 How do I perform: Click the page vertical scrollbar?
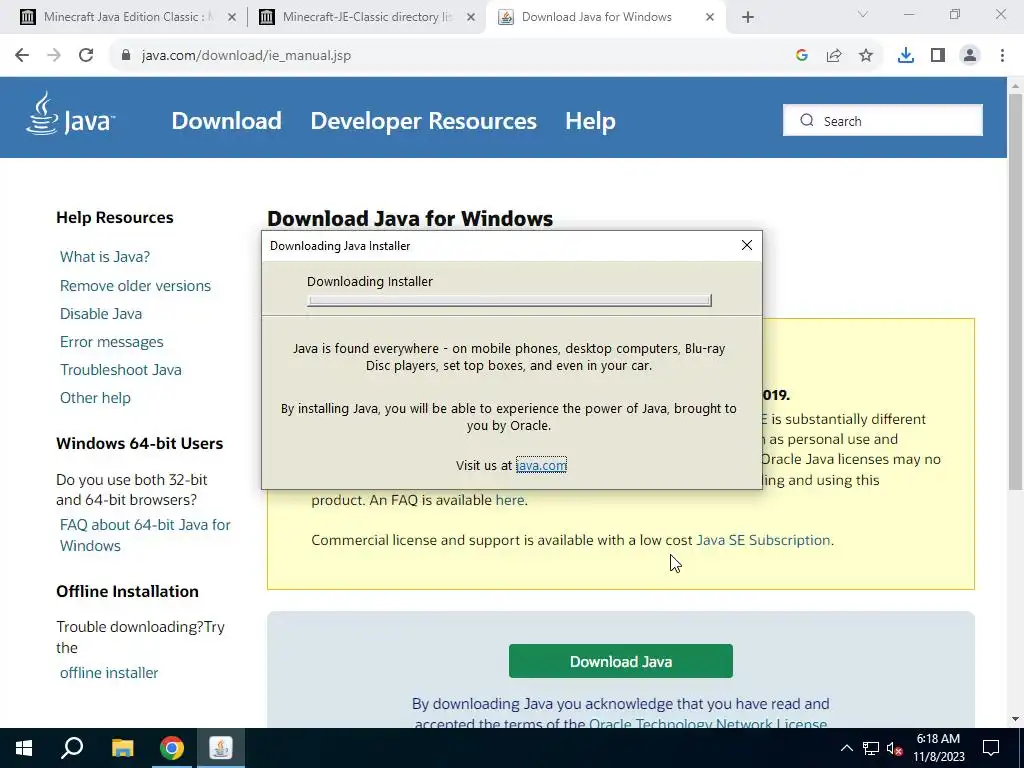click(x=1015, y=291)
